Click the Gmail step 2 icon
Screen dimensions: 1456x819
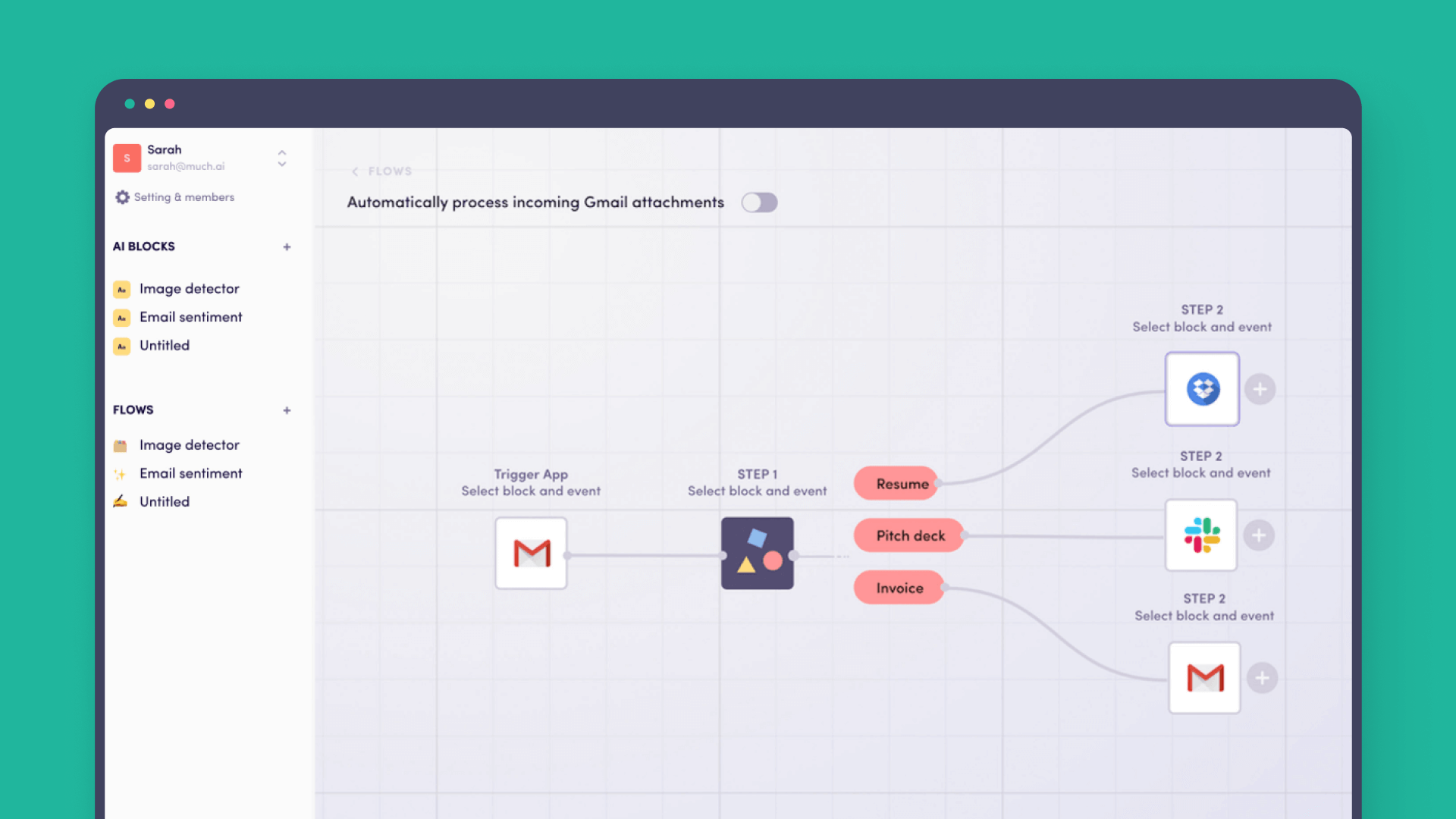tap(1203, 678)
